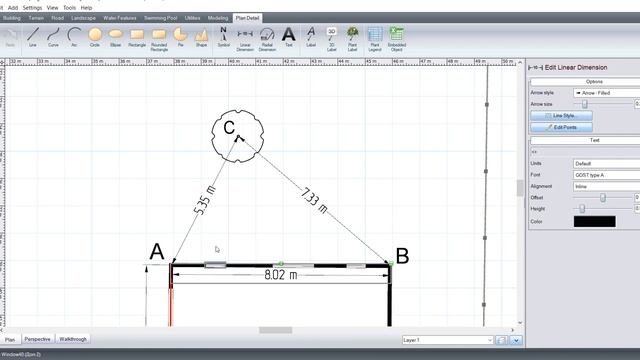Image resolution: width=640 pixels, height=360 pixels.
Task: Open the Font dropdown GOST type A
Action: [x=607, y=175]
